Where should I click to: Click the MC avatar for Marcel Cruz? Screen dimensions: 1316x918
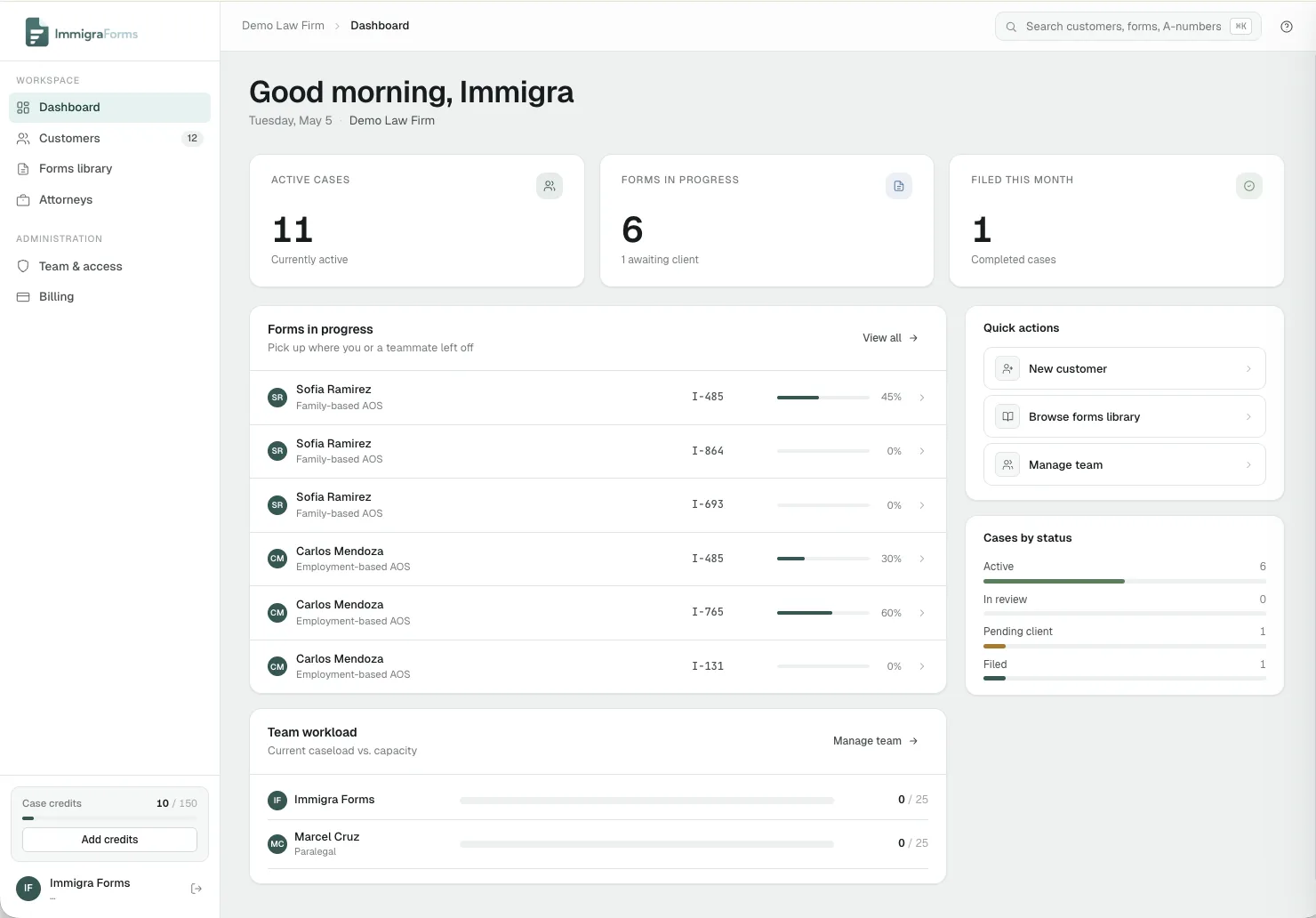click(277, 844)
